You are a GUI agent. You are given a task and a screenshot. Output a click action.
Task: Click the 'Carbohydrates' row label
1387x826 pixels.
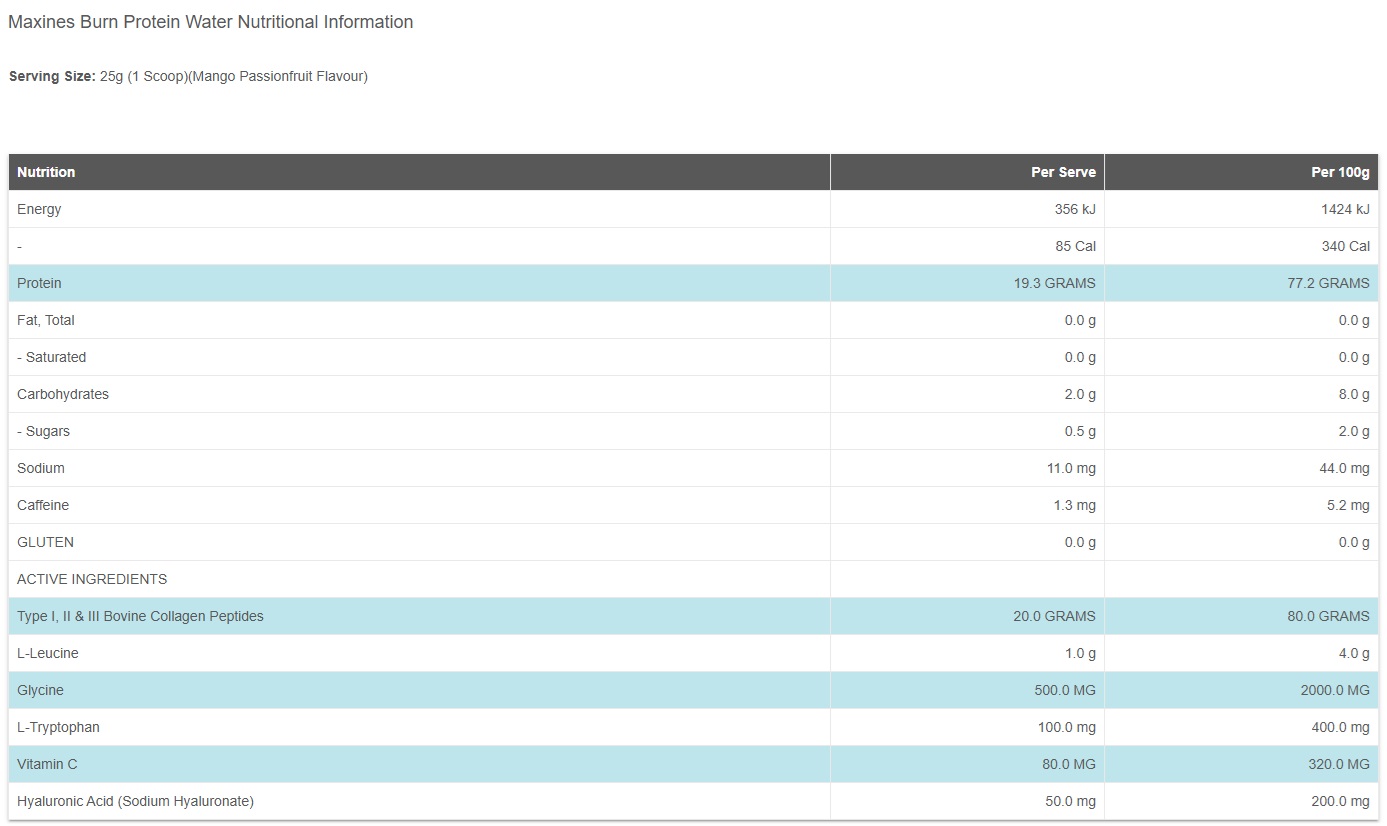coord(63,394)
